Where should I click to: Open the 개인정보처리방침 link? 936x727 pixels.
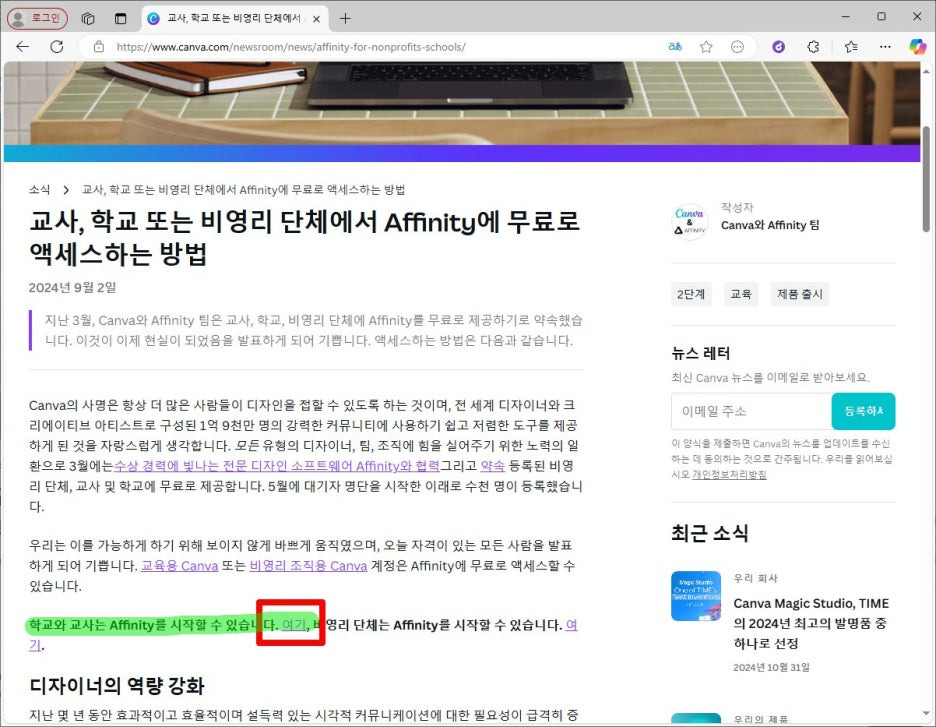click(729, 475)
